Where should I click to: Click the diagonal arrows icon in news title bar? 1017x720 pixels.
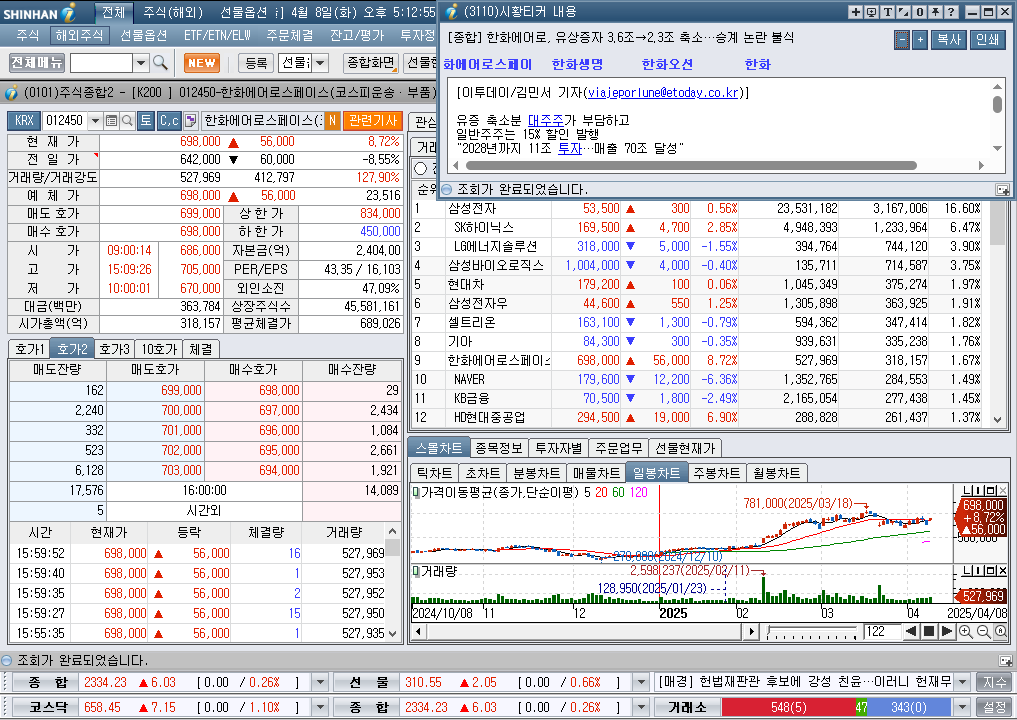903,12
